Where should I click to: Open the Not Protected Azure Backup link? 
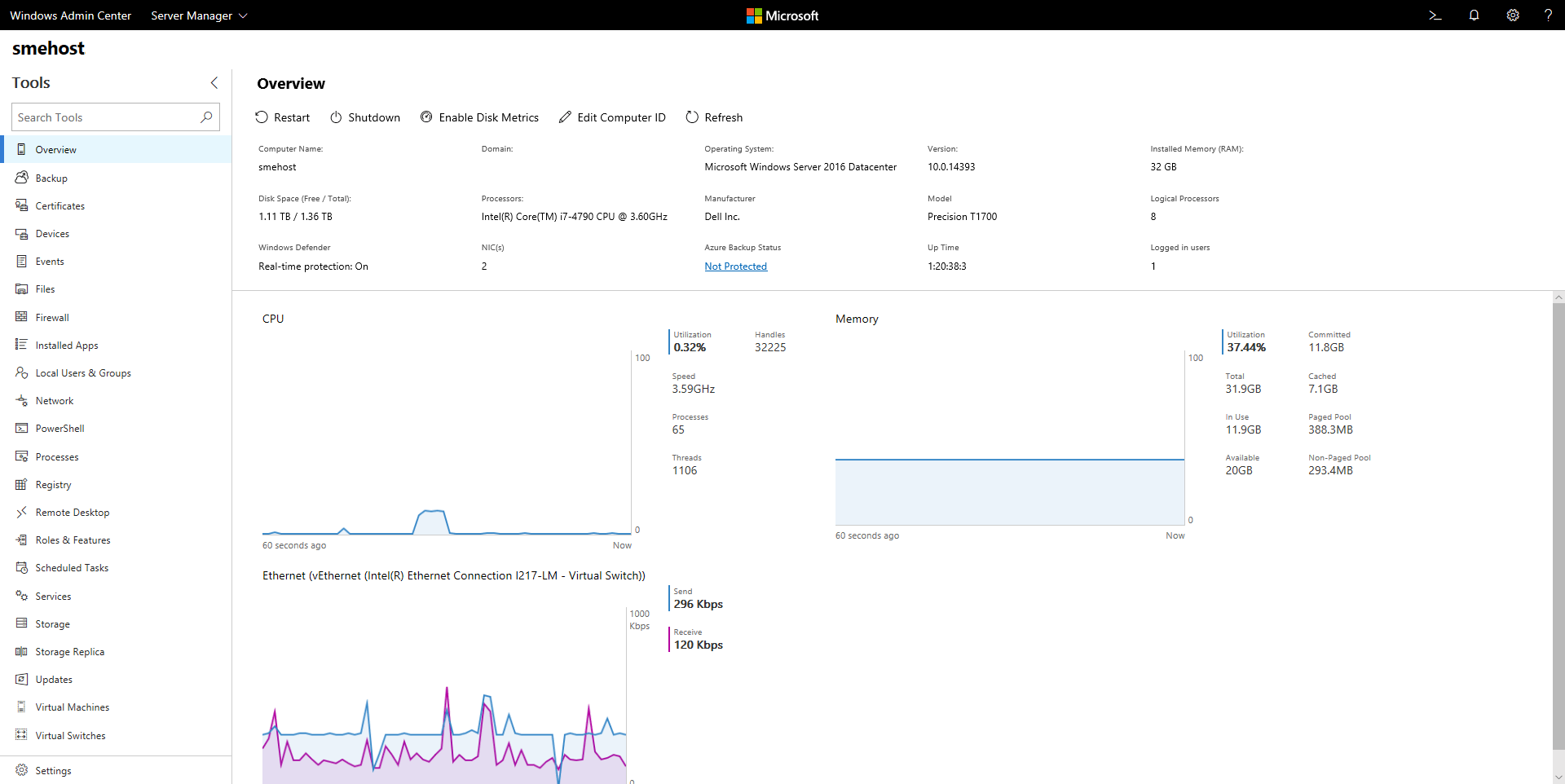coord(735,266)
